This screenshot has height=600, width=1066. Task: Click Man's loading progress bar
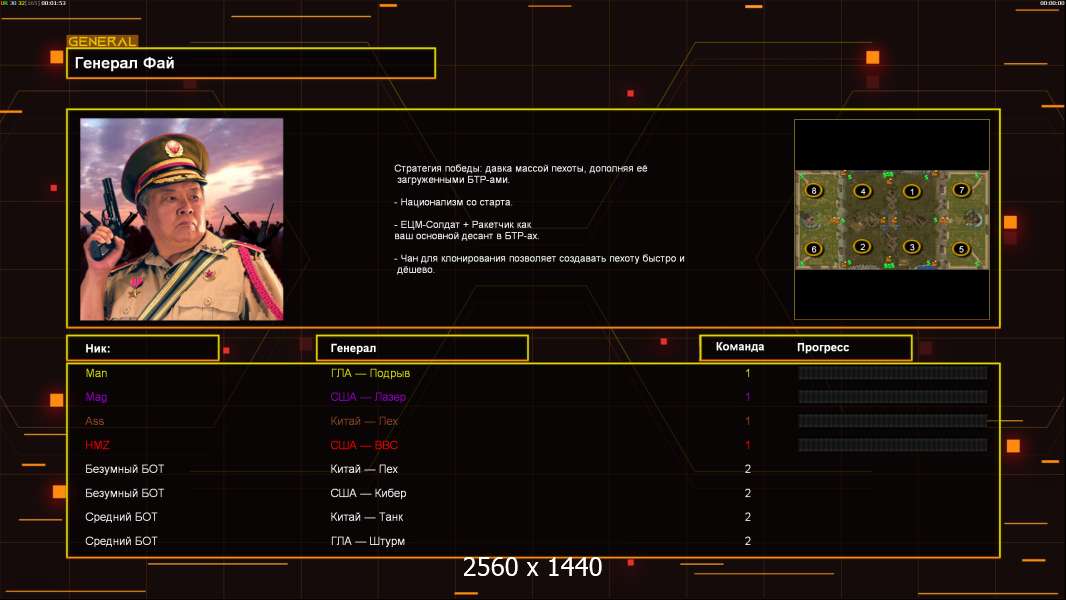[893, 372]
